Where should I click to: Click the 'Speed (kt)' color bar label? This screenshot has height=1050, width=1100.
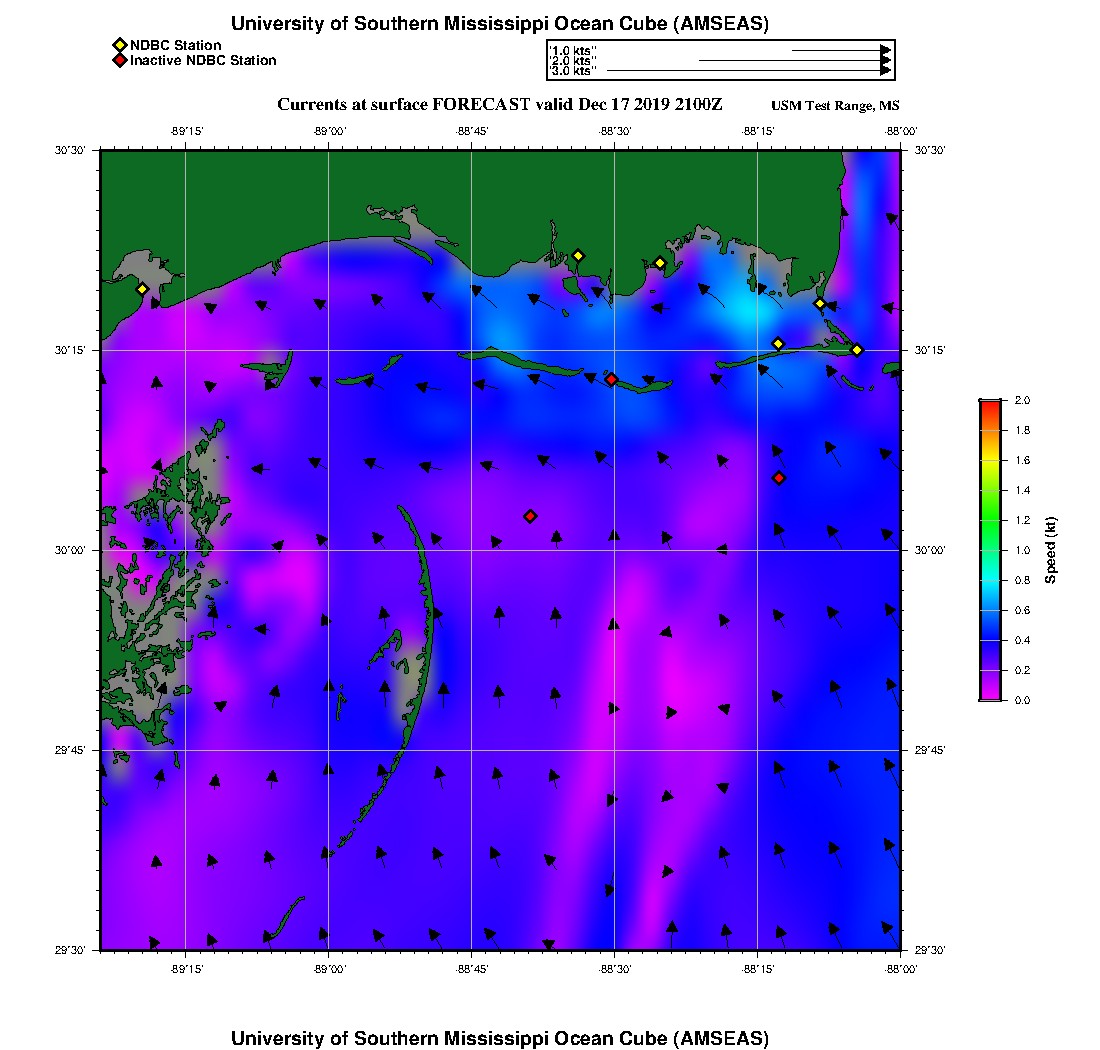(1051, 550)
